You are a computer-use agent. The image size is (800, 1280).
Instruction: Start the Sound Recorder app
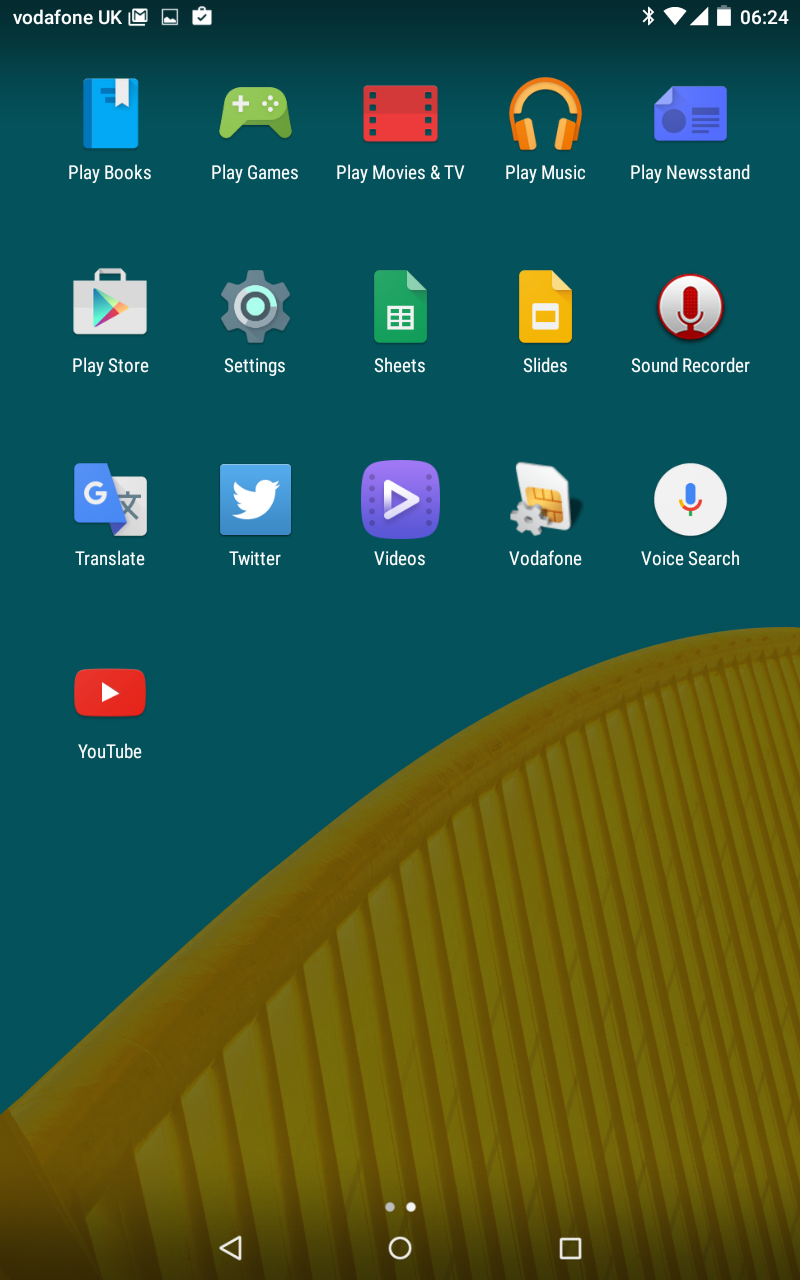tap(690, 324)
